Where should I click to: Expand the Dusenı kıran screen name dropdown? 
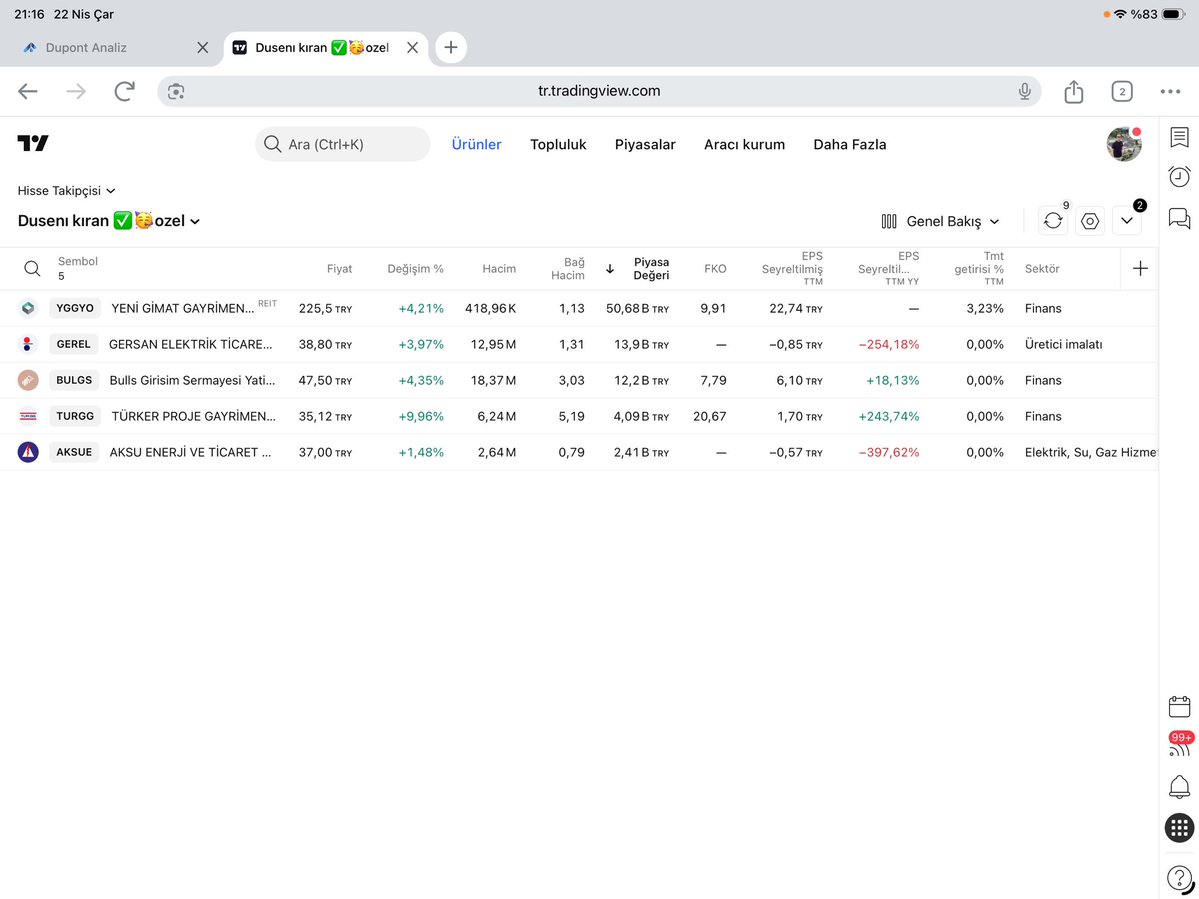point(109,221)
